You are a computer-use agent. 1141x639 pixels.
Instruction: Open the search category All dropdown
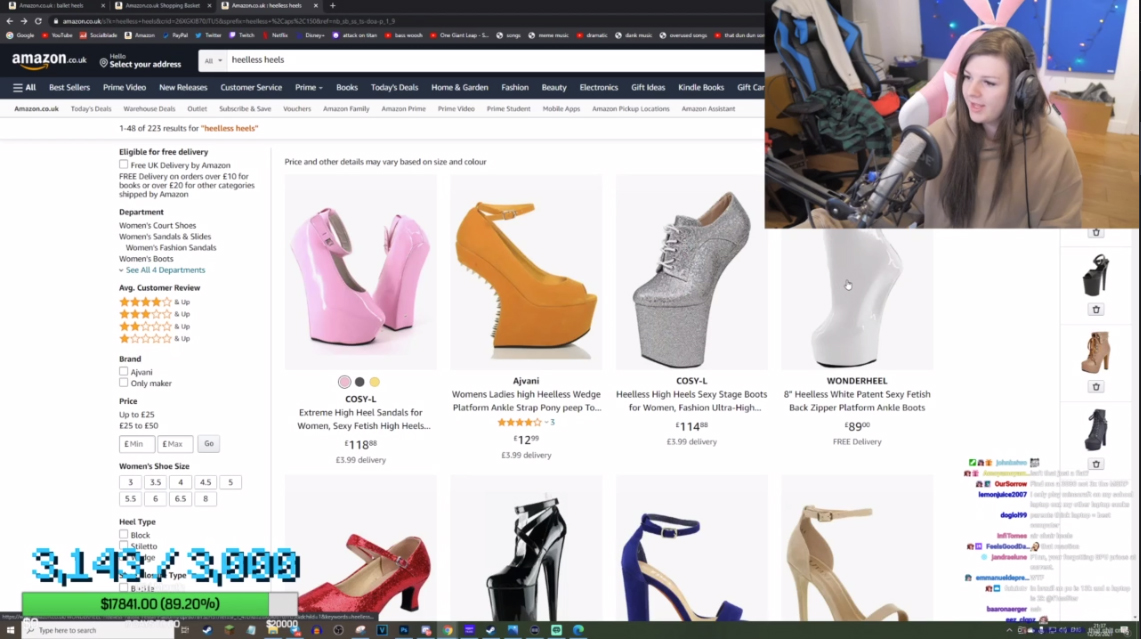tap(213, 60)
